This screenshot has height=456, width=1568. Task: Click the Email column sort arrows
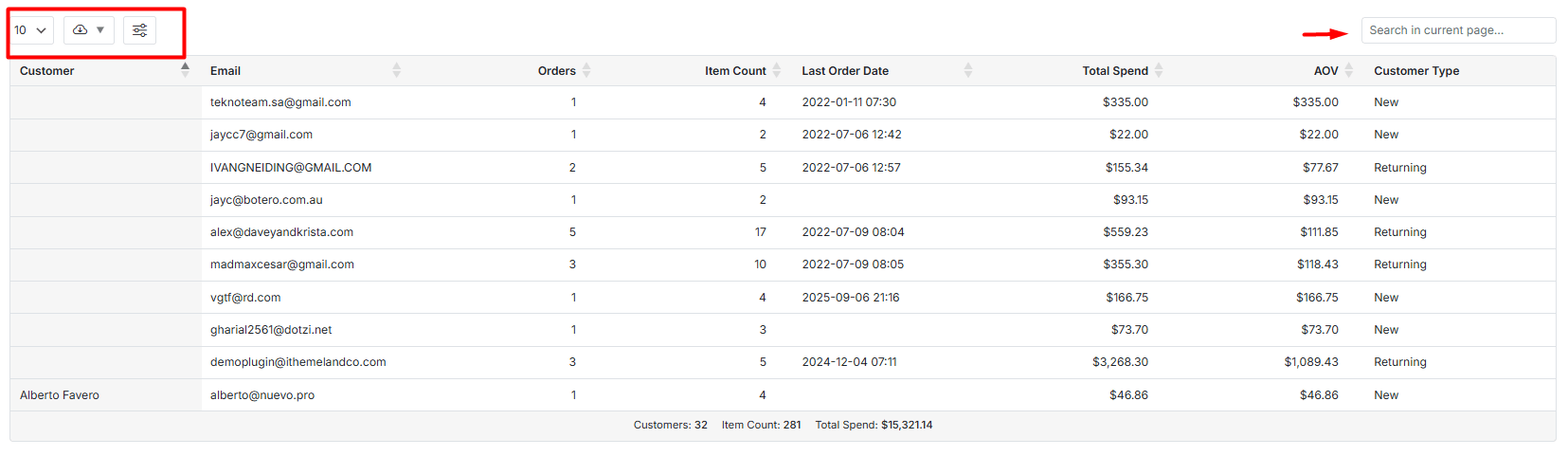click(396, 70)
